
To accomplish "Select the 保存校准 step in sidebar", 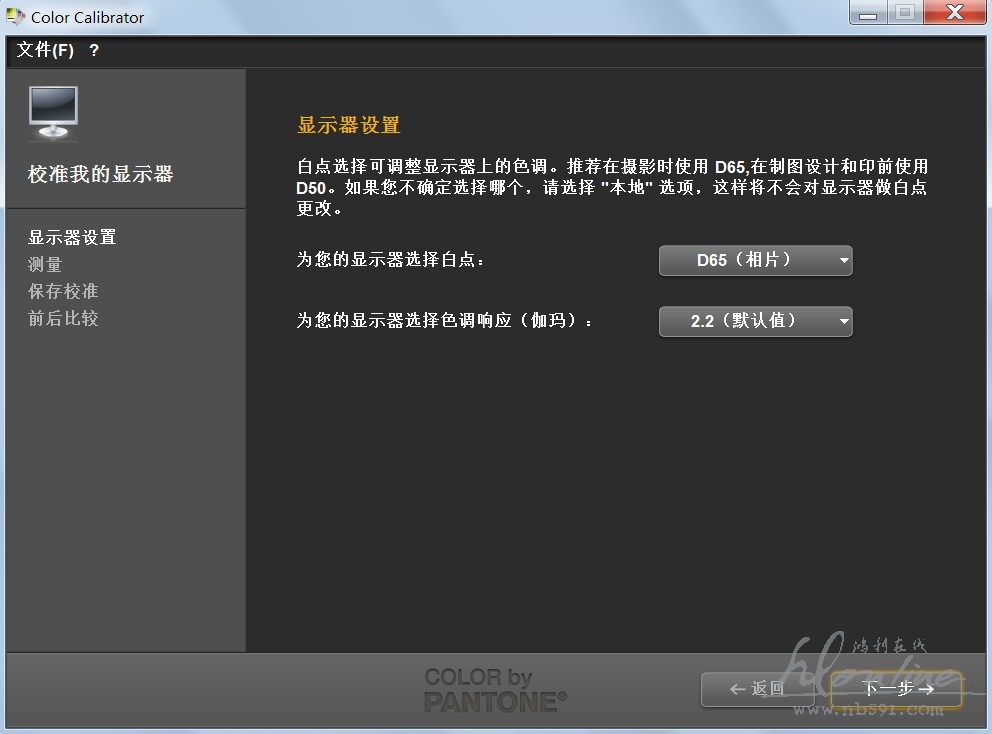I will (x=63, y=291).
